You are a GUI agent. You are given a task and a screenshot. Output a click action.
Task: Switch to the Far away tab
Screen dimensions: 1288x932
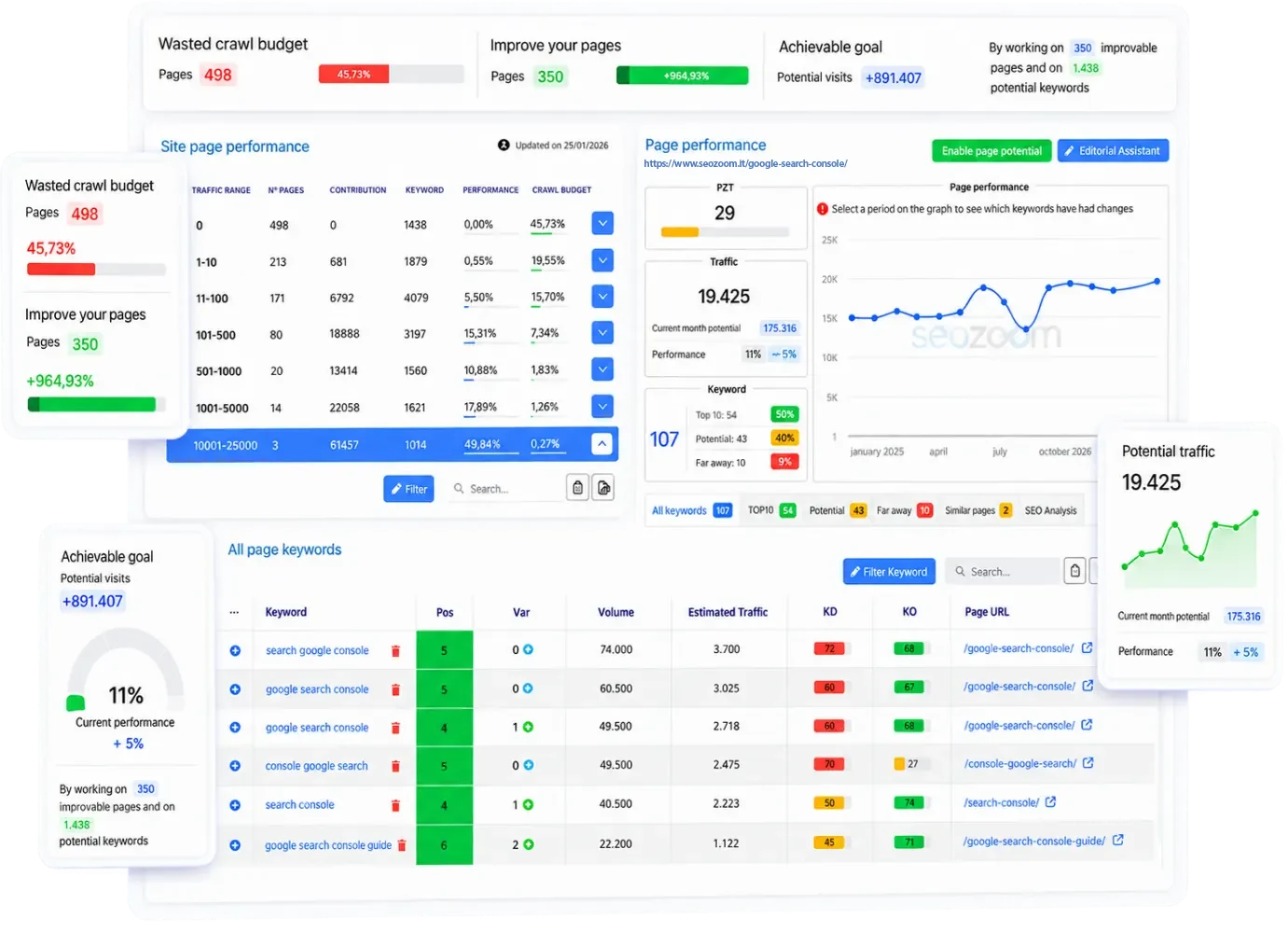point(905,510)
